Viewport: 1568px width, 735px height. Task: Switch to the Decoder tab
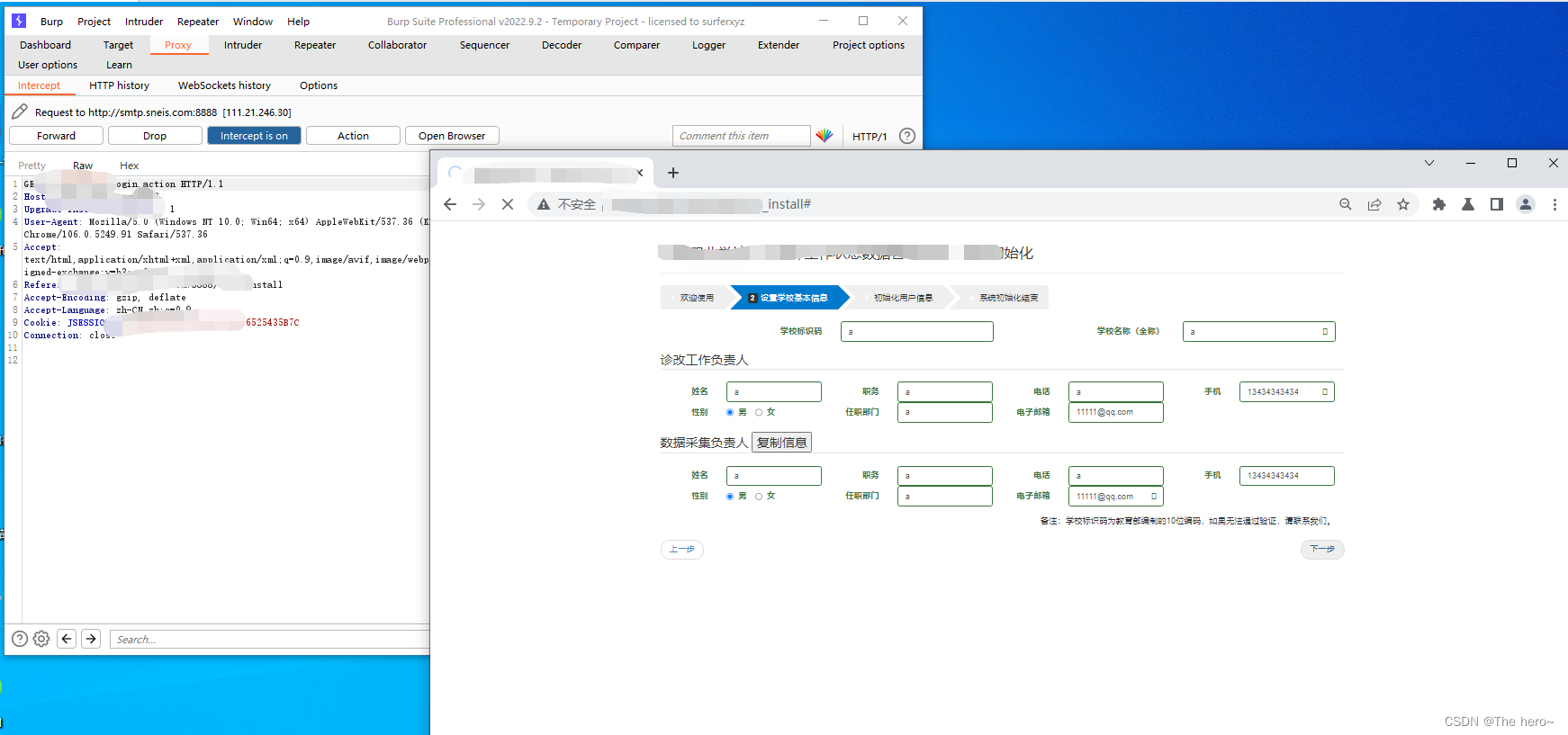(x=562, y=45)
